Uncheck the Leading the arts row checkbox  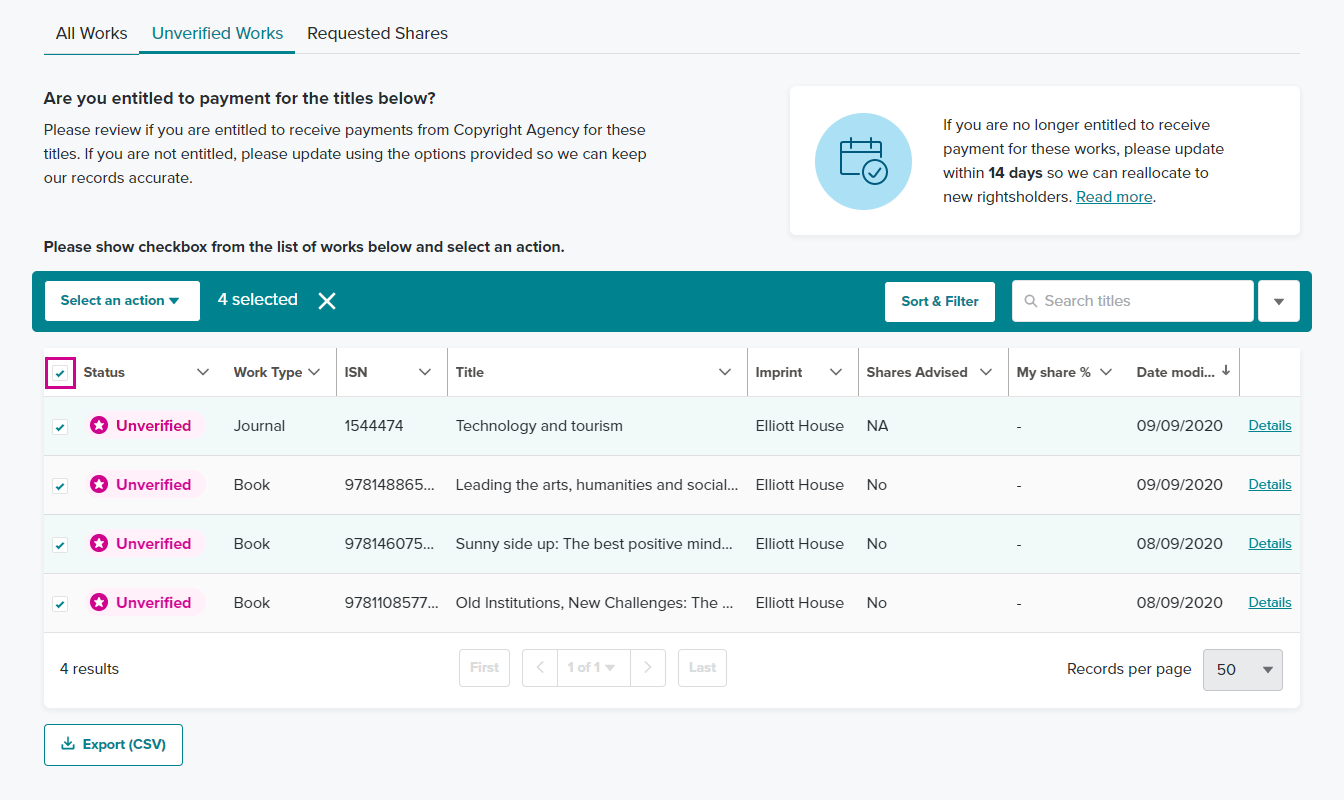point(60,486)
